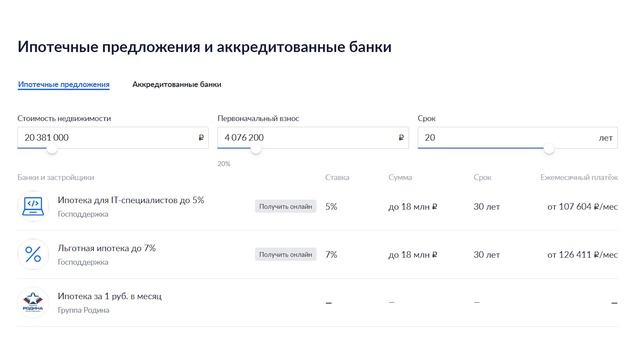Click the ruble sign in Первоначальный взнос field
The image size is (640, 360).
pos(401,138)
